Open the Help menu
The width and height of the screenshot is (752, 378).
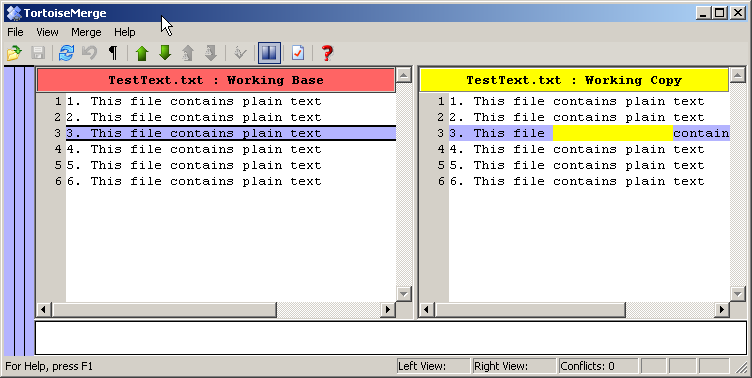(x=125, y=32)
